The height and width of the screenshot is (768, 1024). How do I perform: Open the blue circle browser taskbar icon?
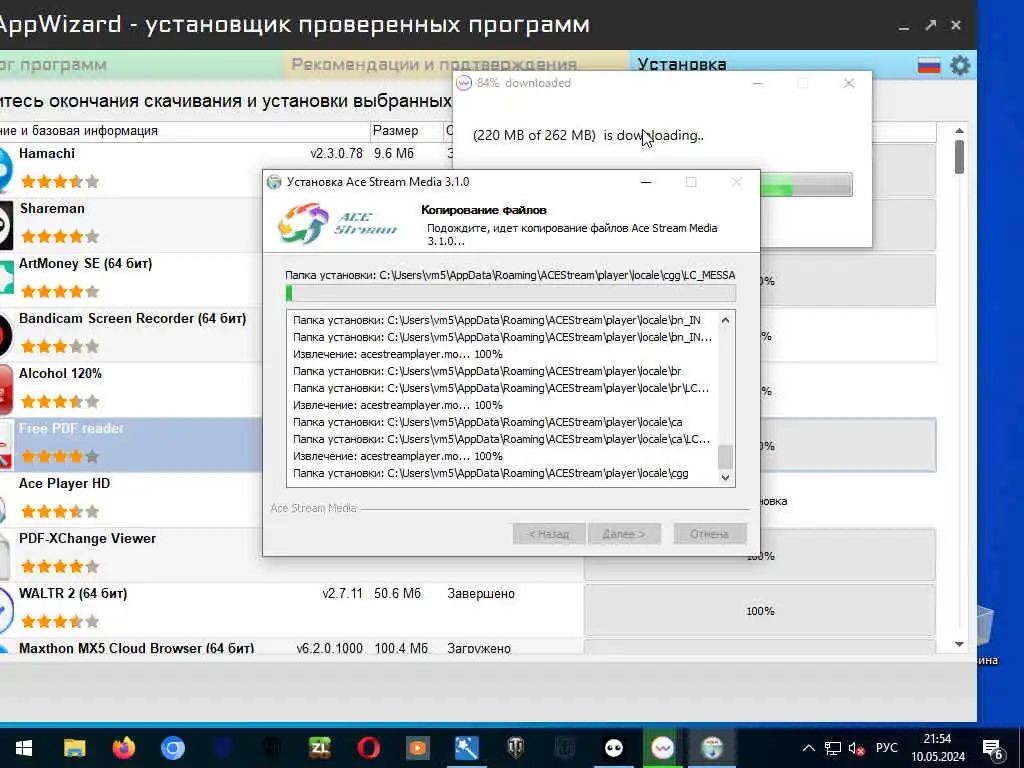coord(172,748)
